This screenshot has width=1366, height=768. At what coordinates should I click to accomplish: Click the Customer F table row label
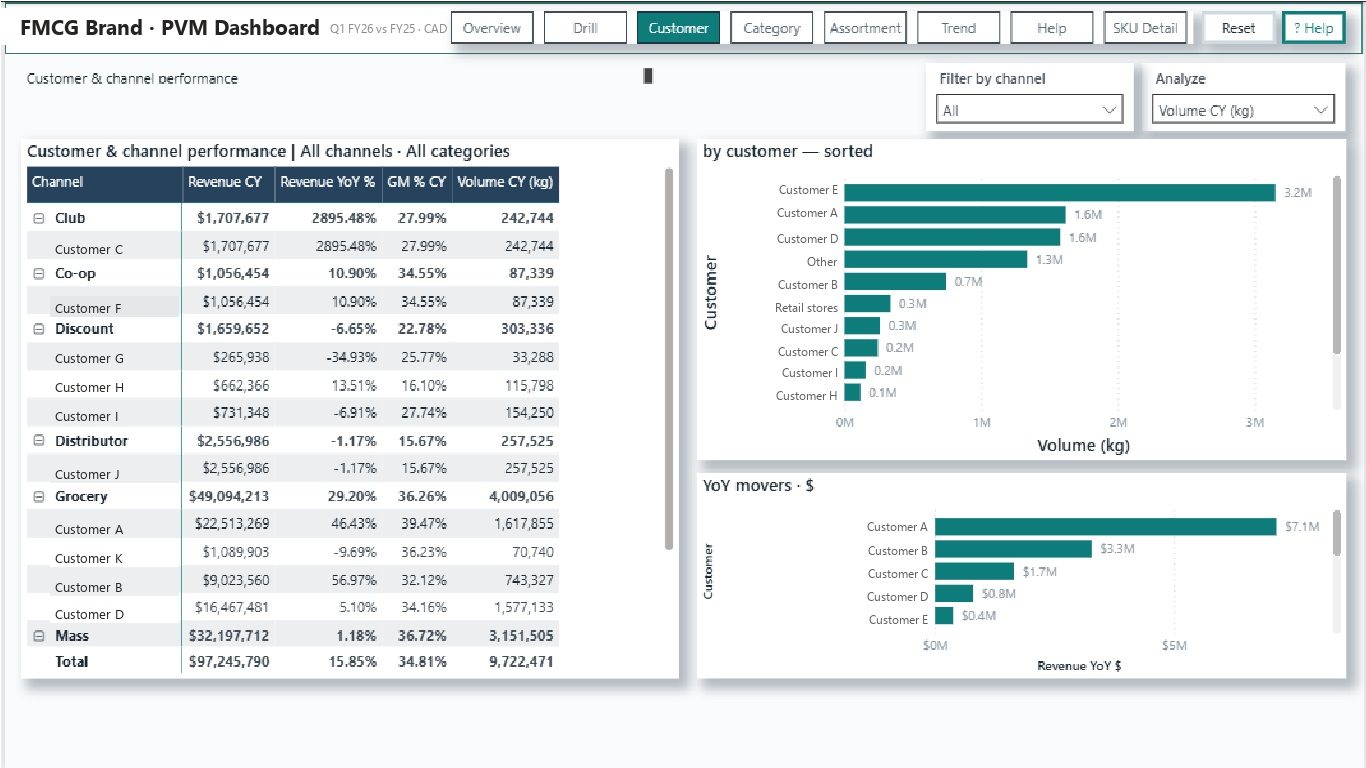(x=89, y=308)
